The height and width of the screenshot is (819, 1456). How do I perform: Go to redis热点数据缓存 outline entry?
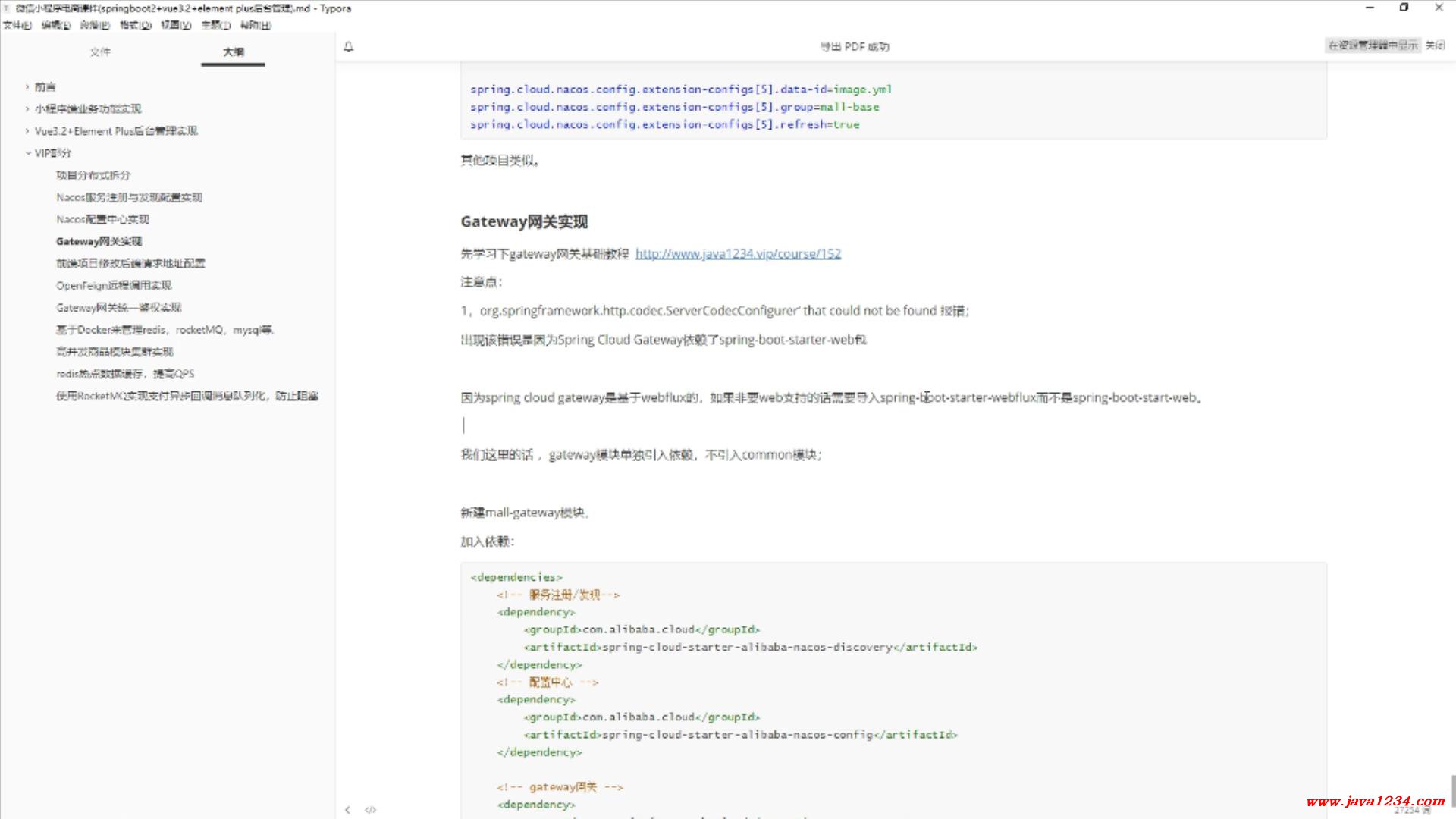[125, 374]
